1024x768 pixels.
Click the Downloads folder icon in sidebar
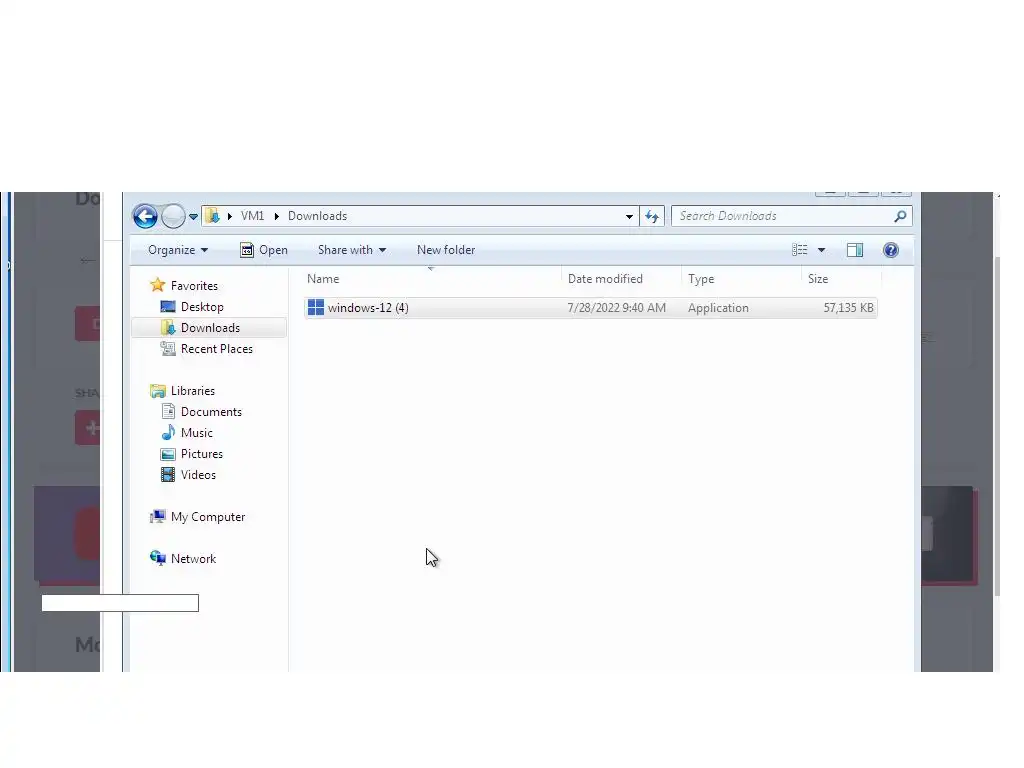point(168,328)
